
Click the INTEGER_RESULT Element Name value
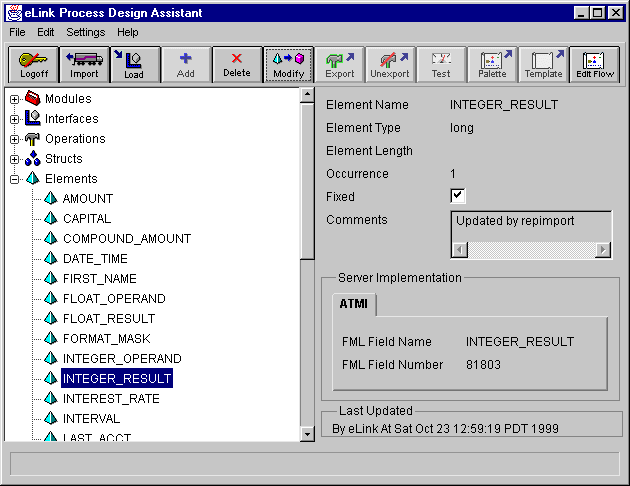point(504,105)
